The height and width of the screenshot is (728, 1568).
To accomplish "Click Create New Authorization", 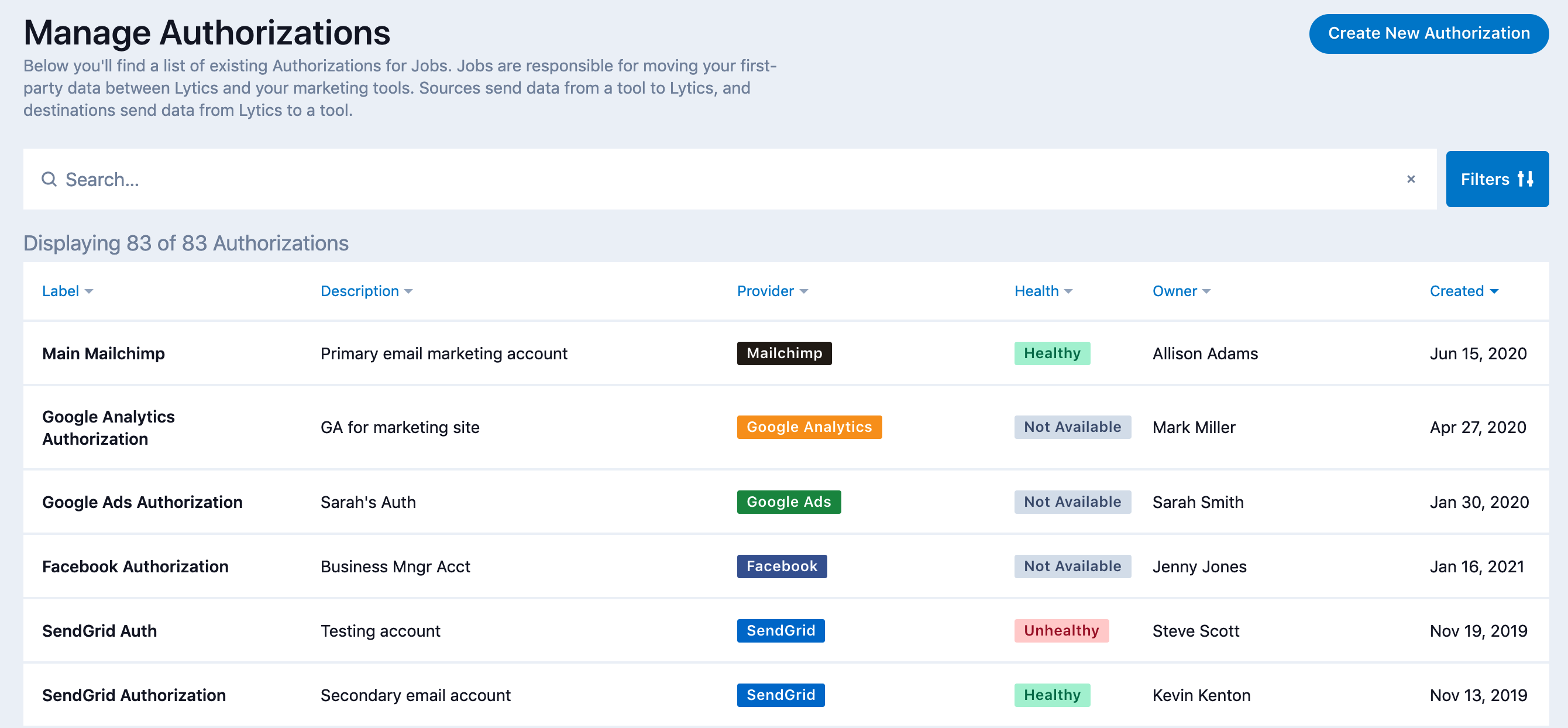I will [1429, 33].
